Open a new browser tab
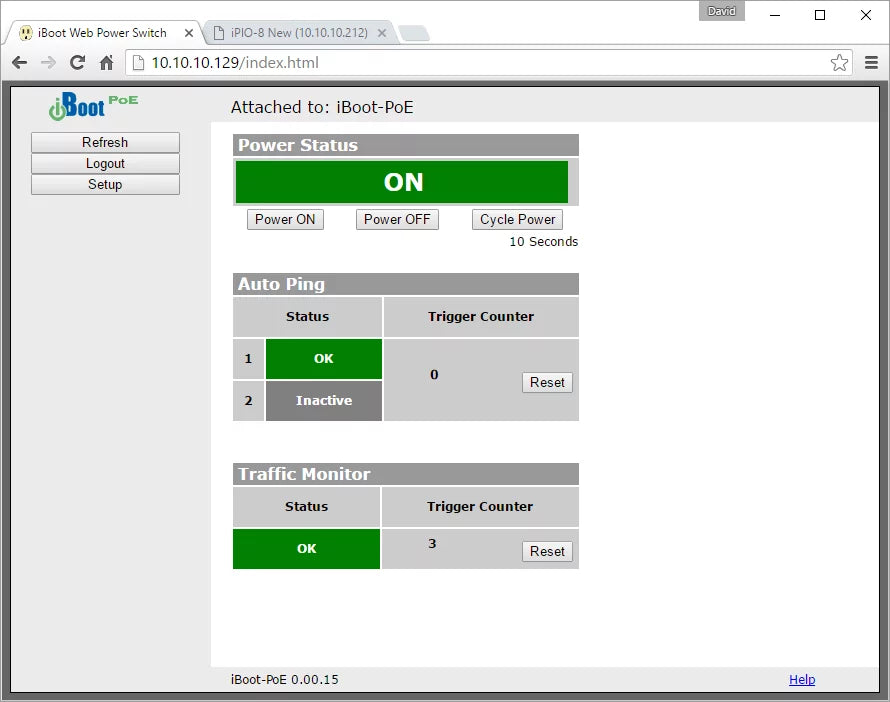The image size is (890, 702). pyautogui.click(x=414, y=33)
